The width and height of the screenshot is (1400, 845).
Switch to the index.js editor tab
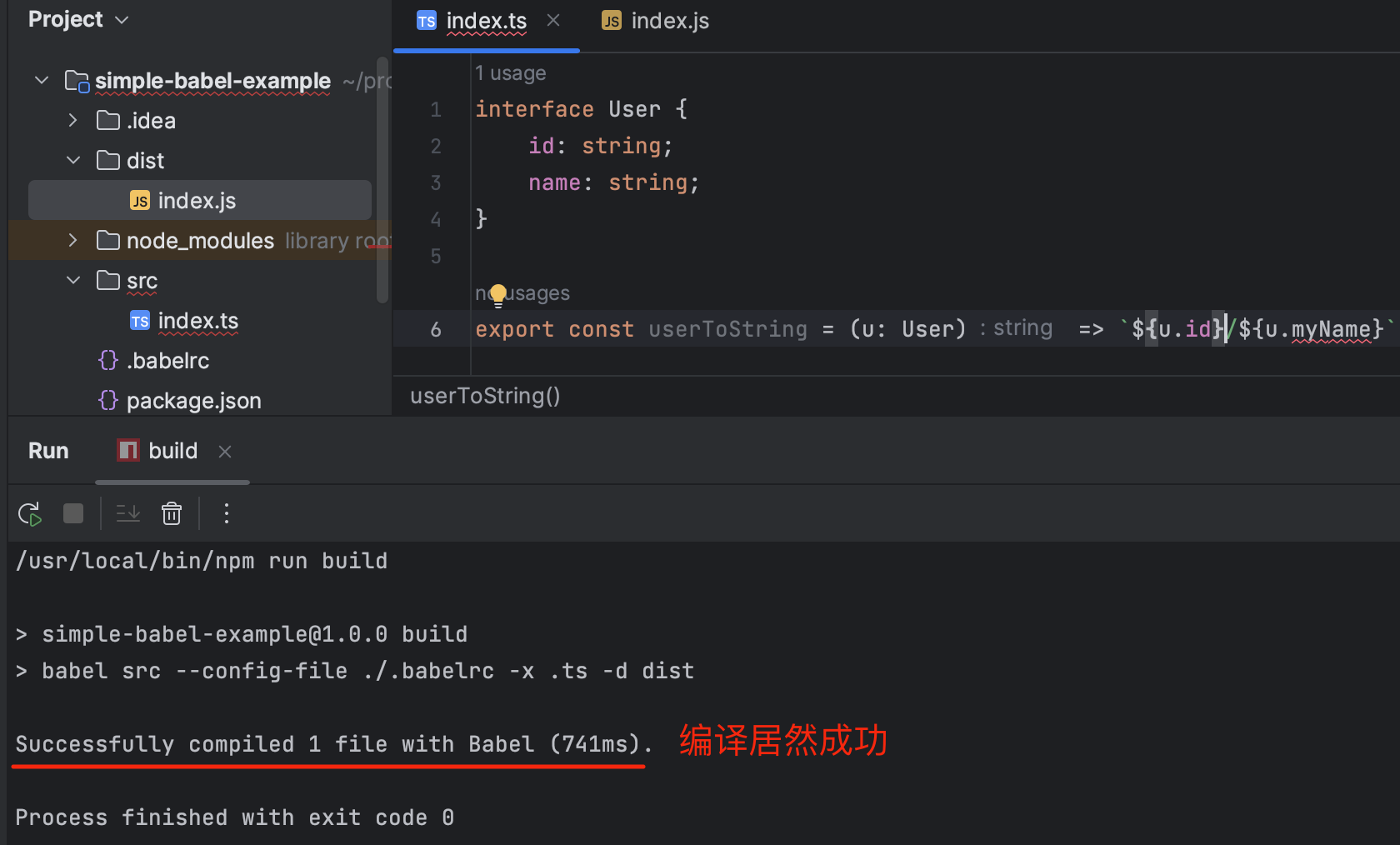click(669, 21)
